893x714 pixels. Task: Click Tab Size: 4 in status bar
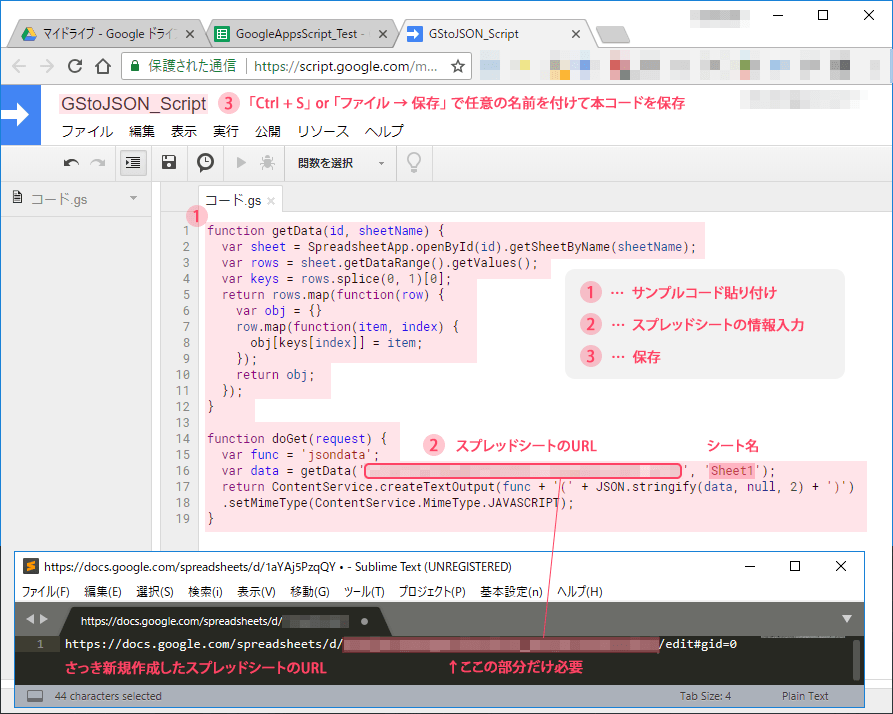click(x=705, y=696)
